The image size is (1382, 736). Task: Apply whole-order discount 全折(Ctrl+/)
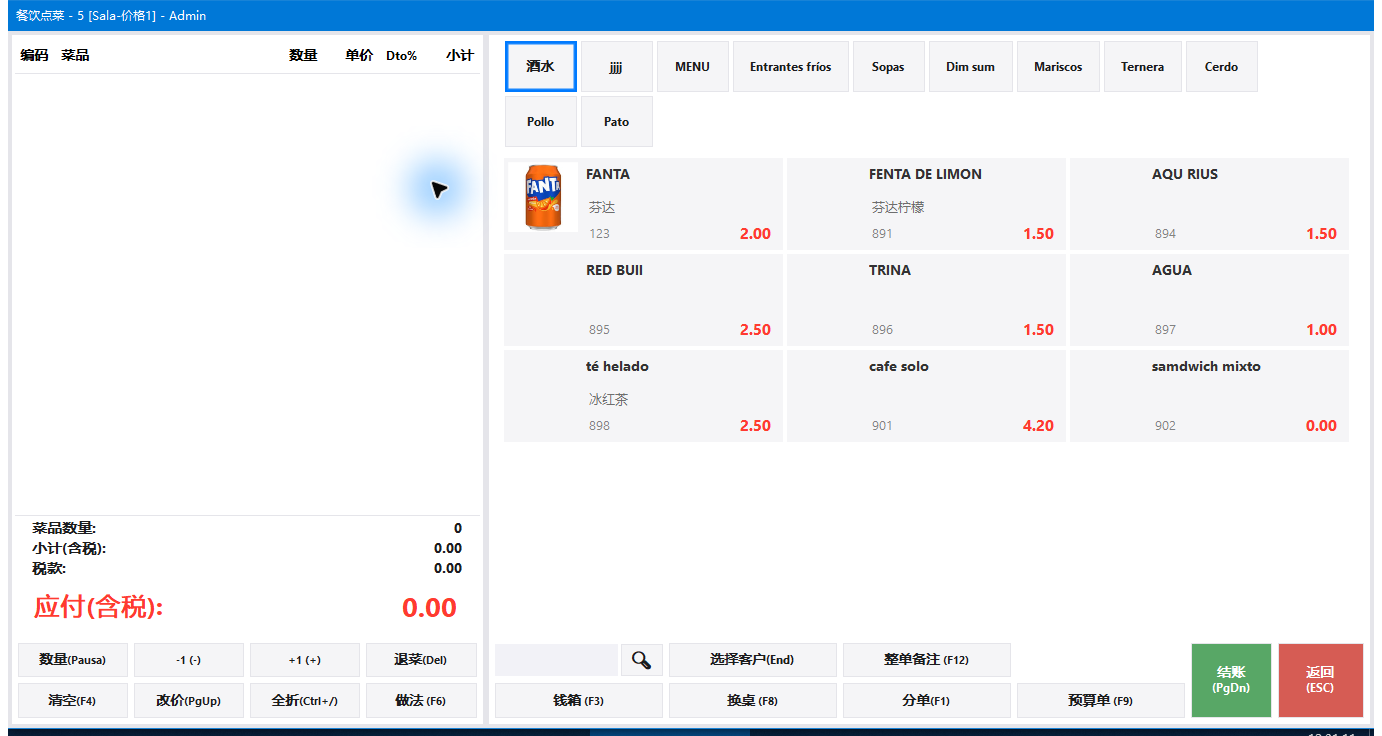pos(305,701)
